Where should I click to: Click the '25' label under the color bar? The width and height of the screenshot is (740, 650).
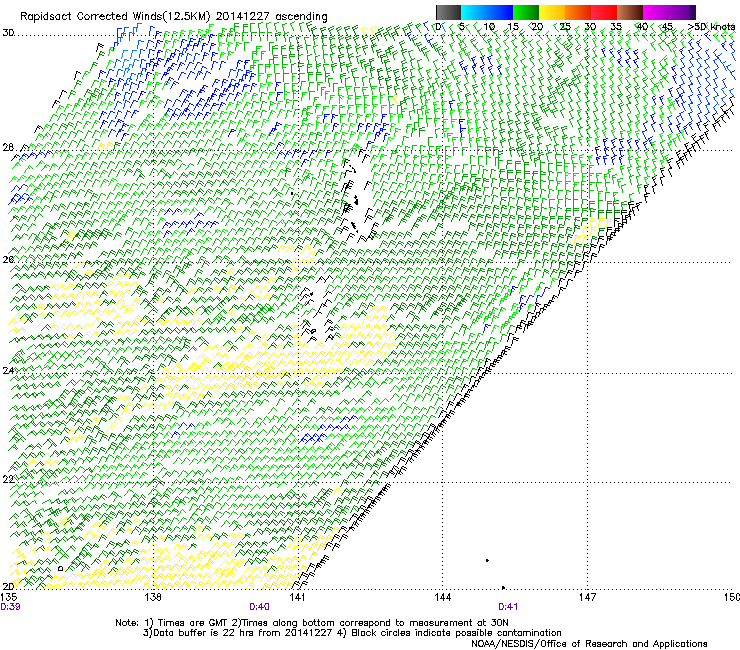565,27
